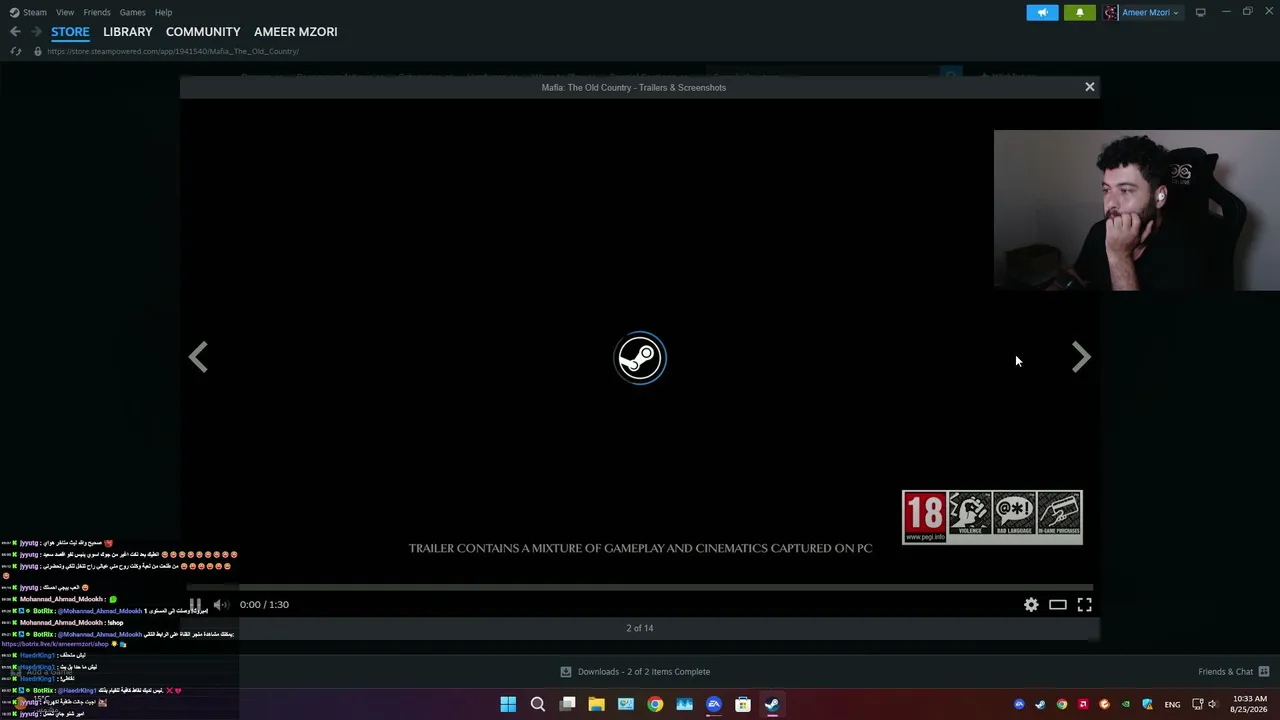
Task: Open the Games menu
Action: click(x=133, y=12)
